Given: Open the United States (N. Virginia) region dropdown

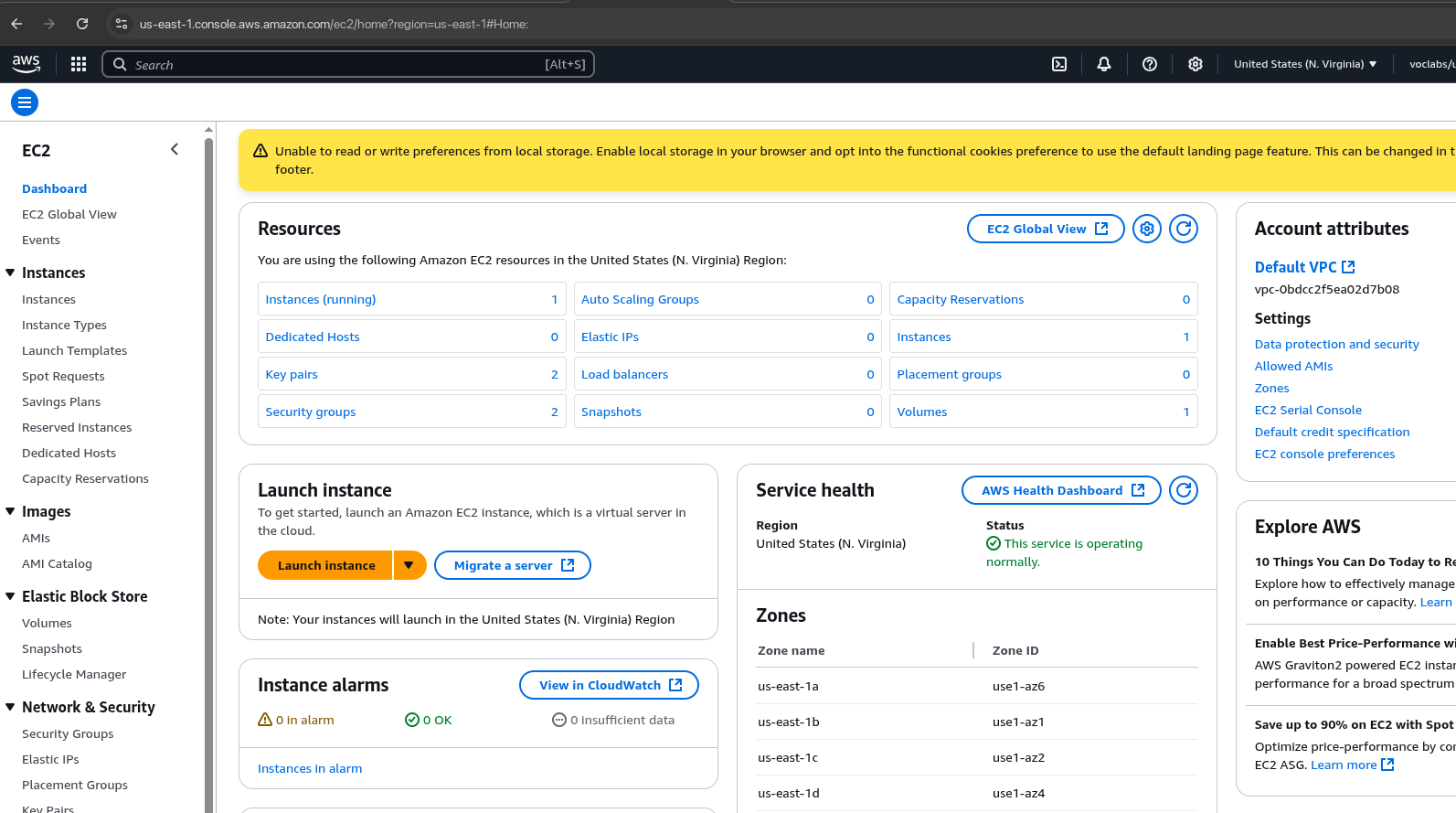Looking at the screenshot, I should 1304,64.
